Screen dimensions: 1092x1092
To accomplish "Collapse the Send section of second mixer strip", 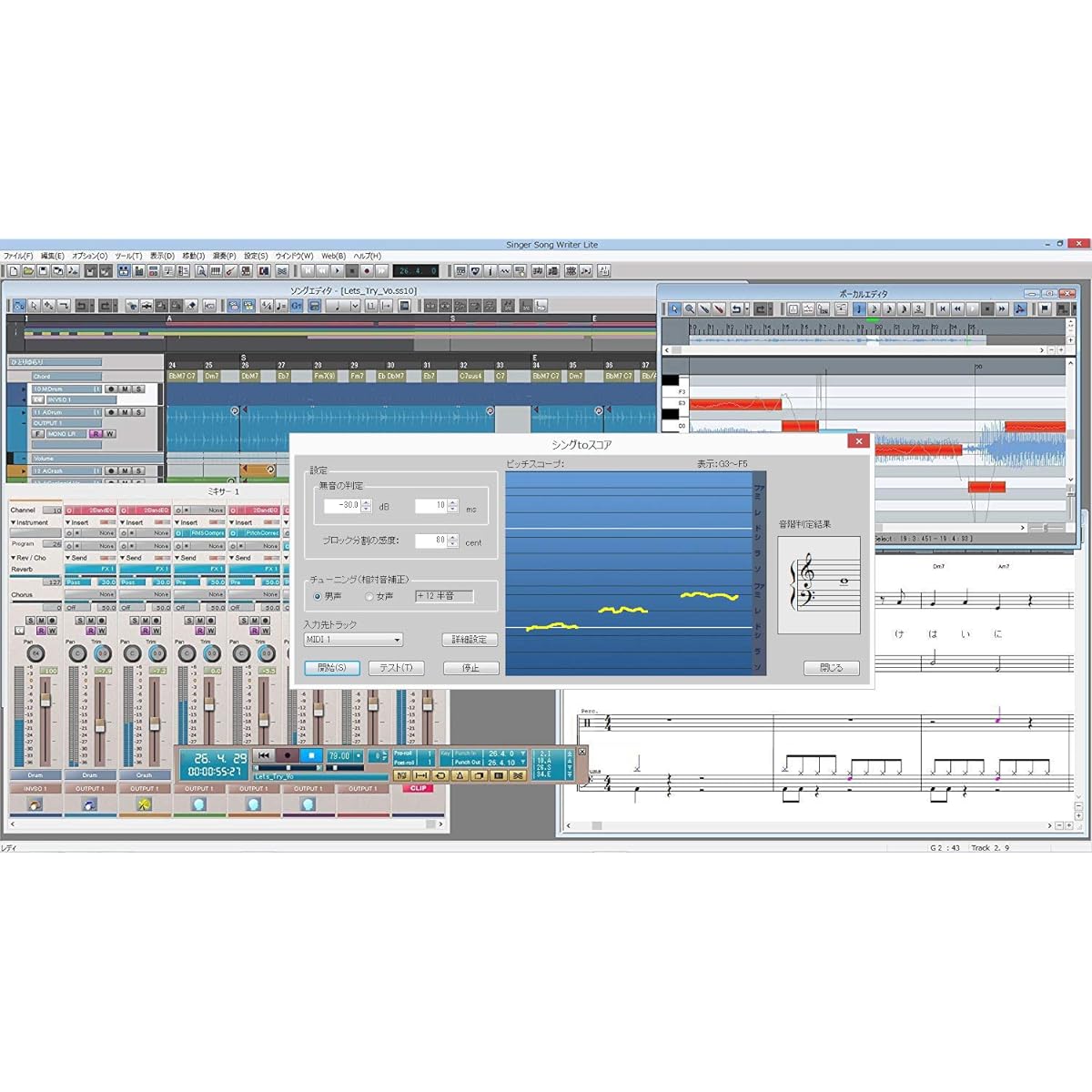I will (x=68, y=558).
